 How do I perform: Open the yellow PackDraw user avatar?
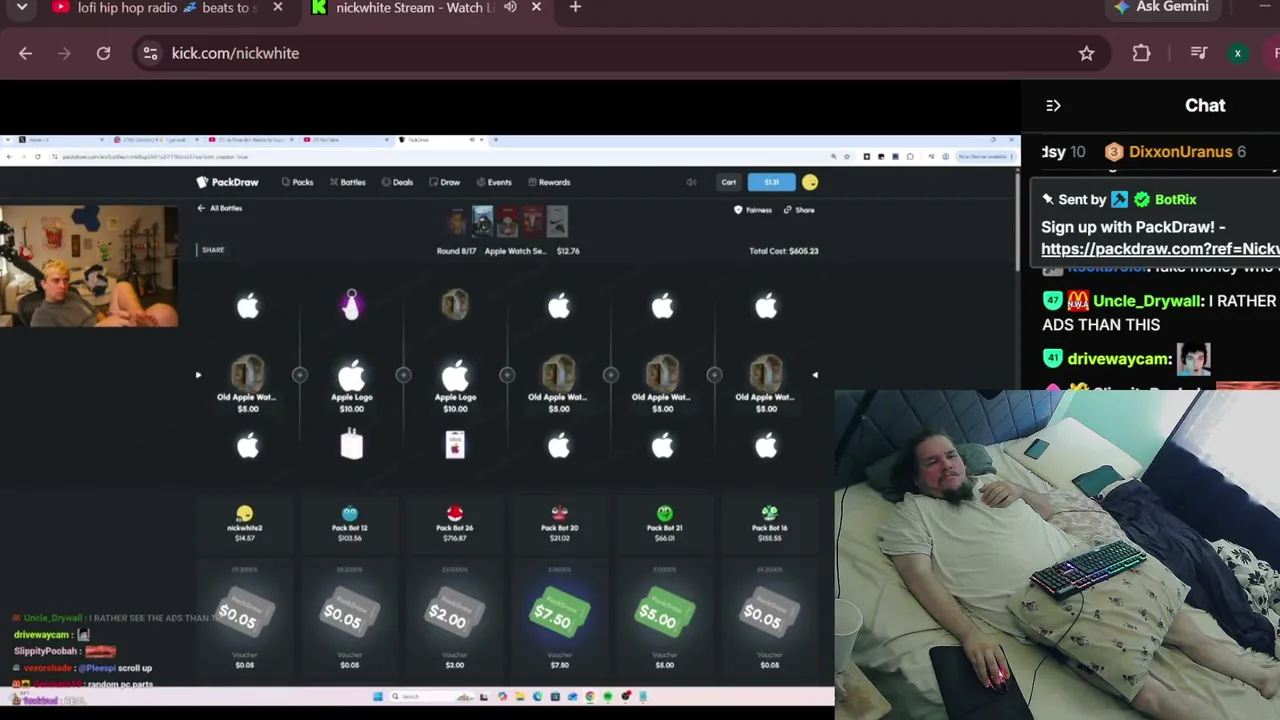pyautogui.click(x=810, y=182)
